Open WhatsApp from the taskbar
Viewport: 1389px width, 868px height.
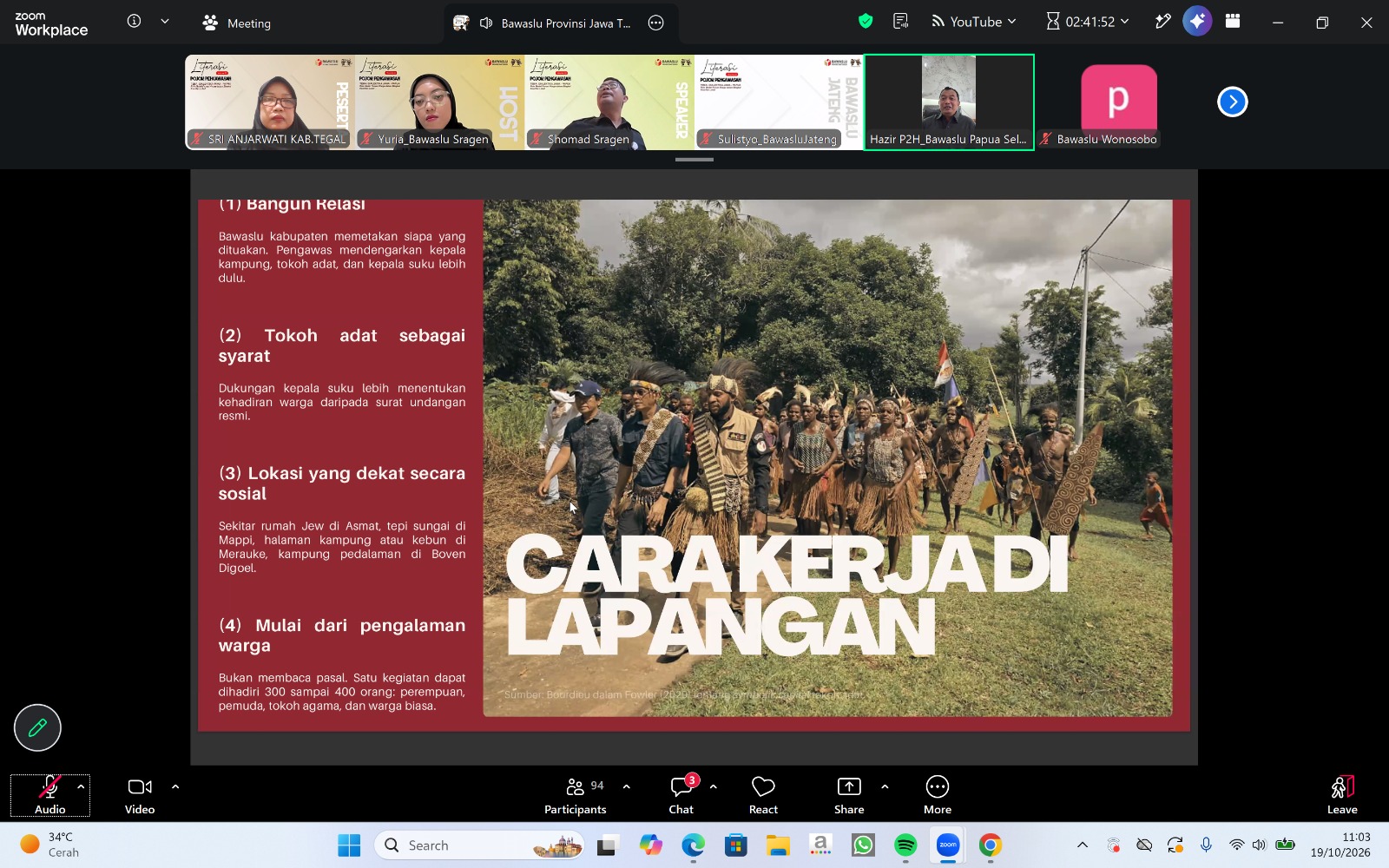coord(863,845)
